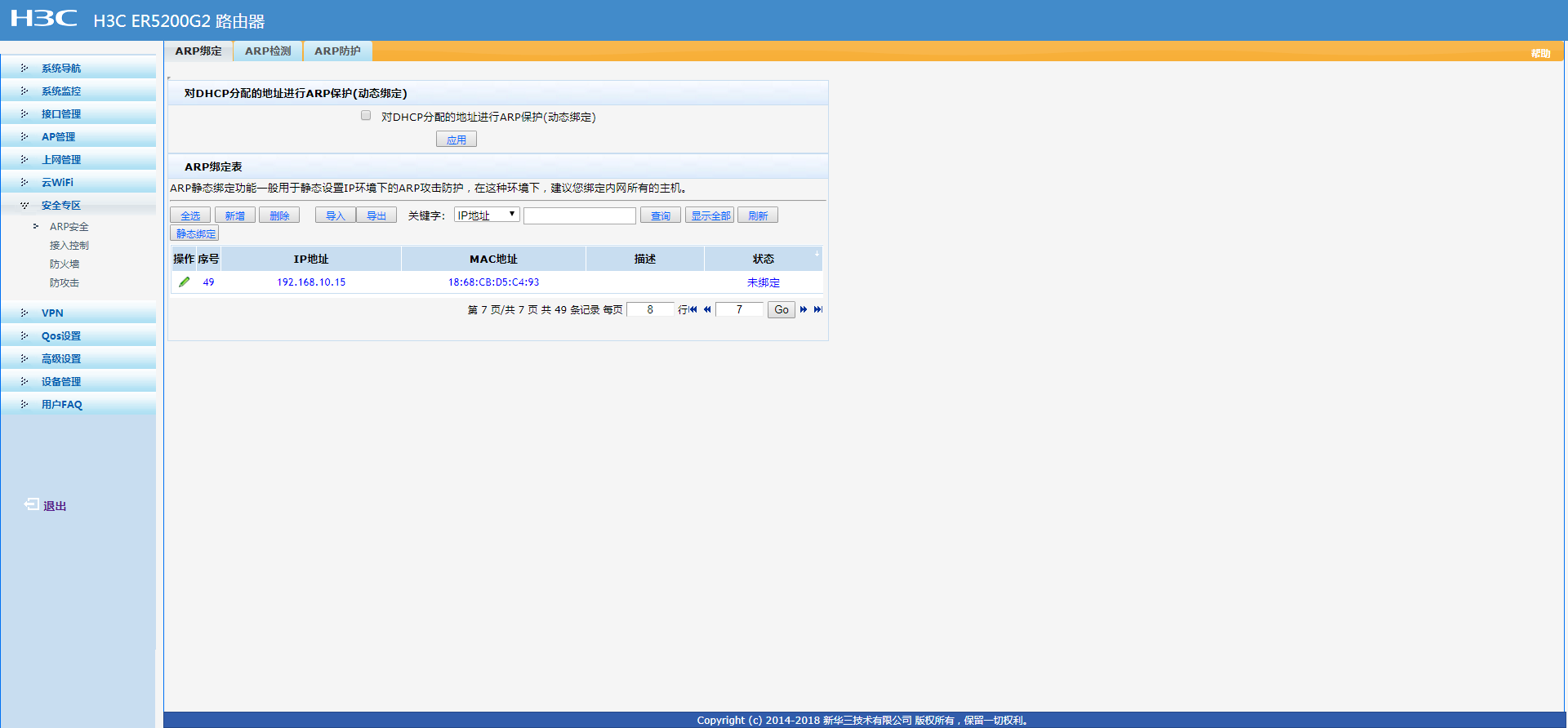The height and width of the screenshot is (728, 1568).
Task: Click the Go page jump button
Action: tap(782, 309)
